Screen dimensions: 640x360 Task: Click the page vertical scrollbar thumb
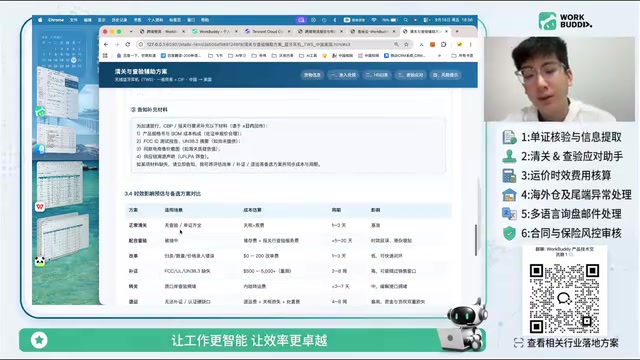(x=476, y=241)
